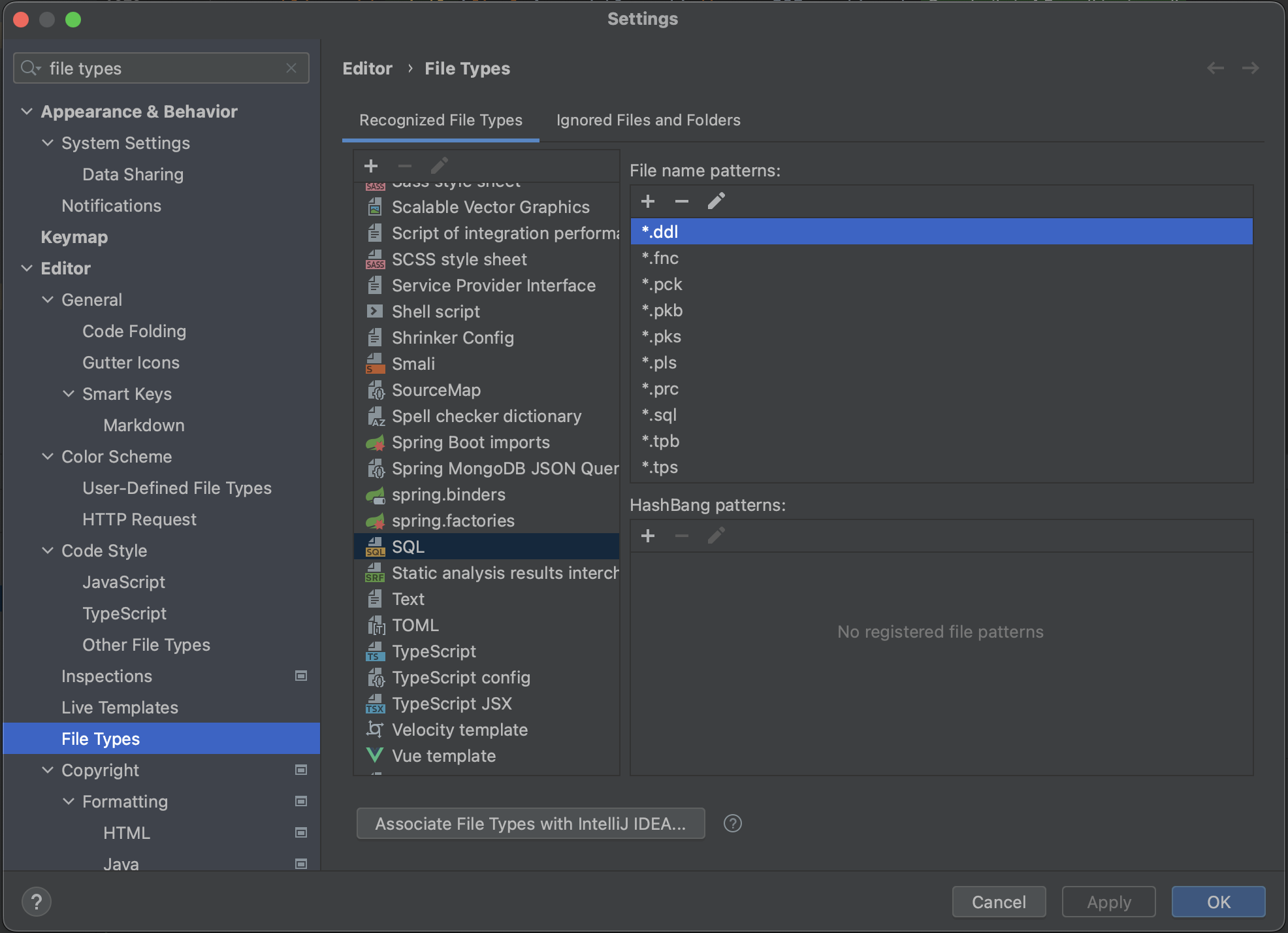Select the Text file type
The height and width of the screenshot is (933, 1288).
point(487,599)
